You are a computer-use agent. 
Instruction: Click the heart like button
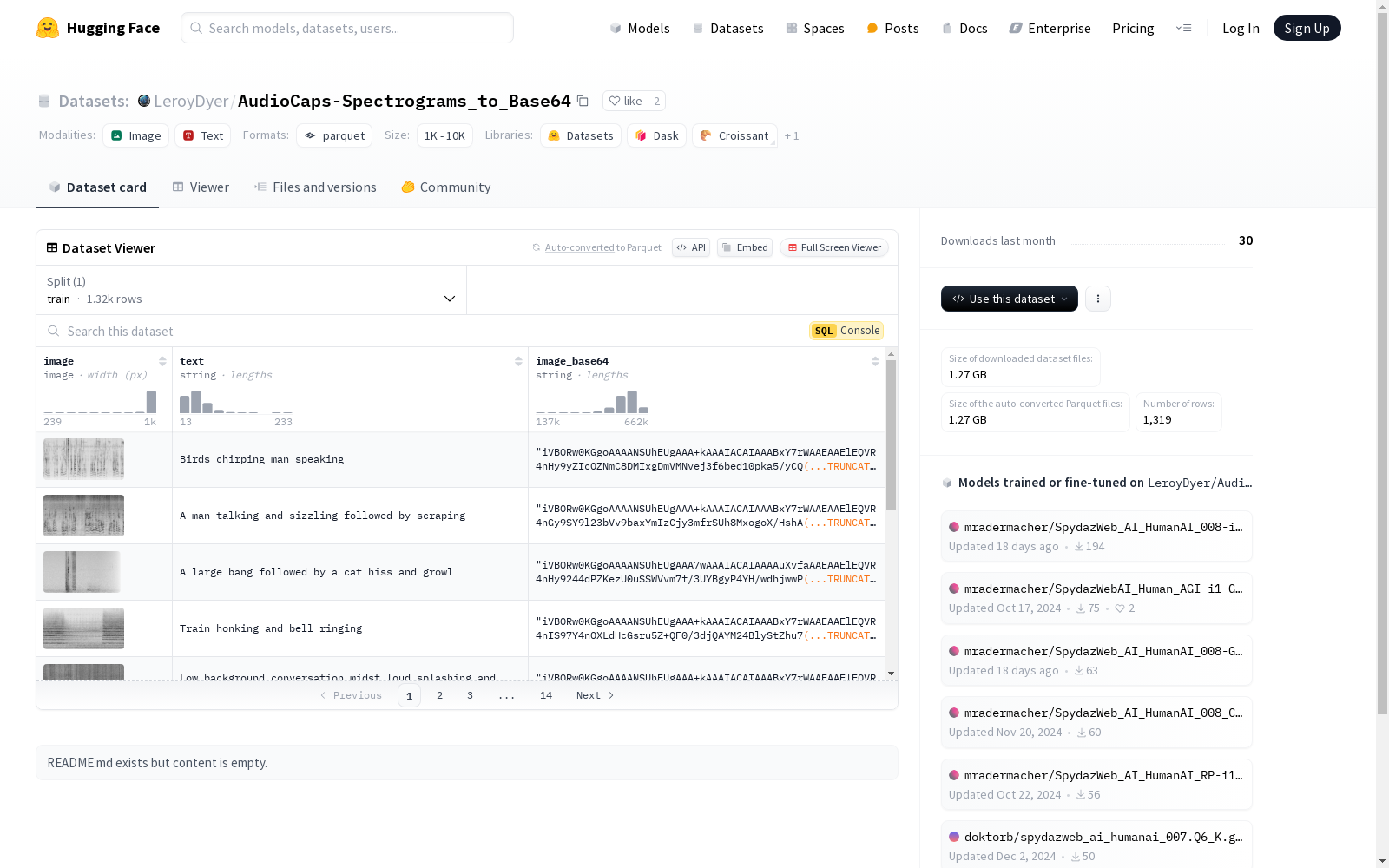[x=625, y=101]
